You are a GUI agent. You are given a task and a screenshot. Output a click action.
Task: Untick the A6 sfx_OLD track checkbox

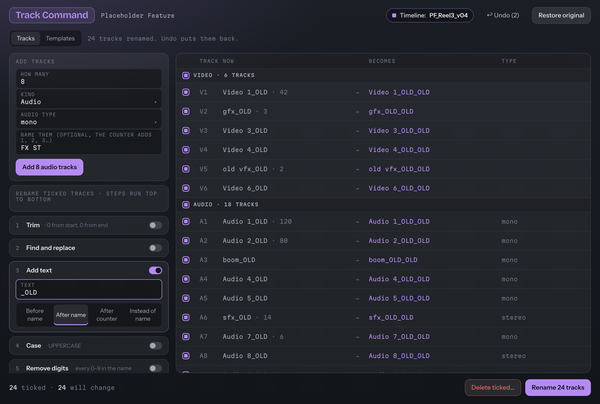(186, 317)
